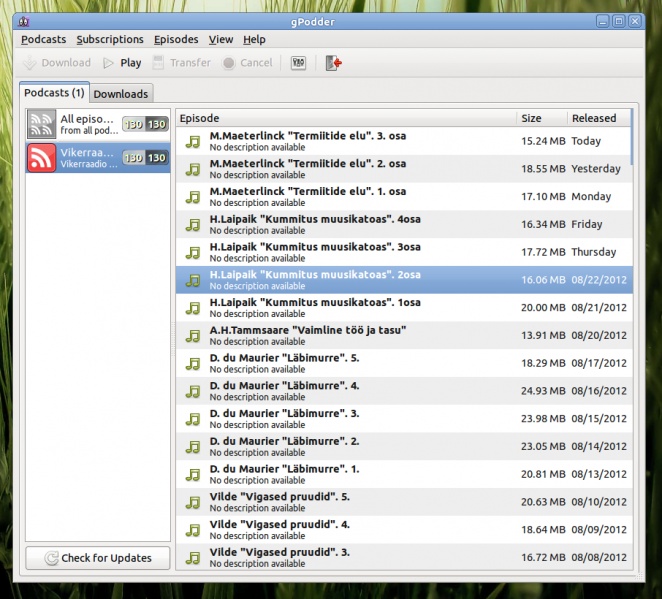Screen dimensions: 662x599
Task: Click music note icon of Läbimurre 5.
Action: click(194, 364)
